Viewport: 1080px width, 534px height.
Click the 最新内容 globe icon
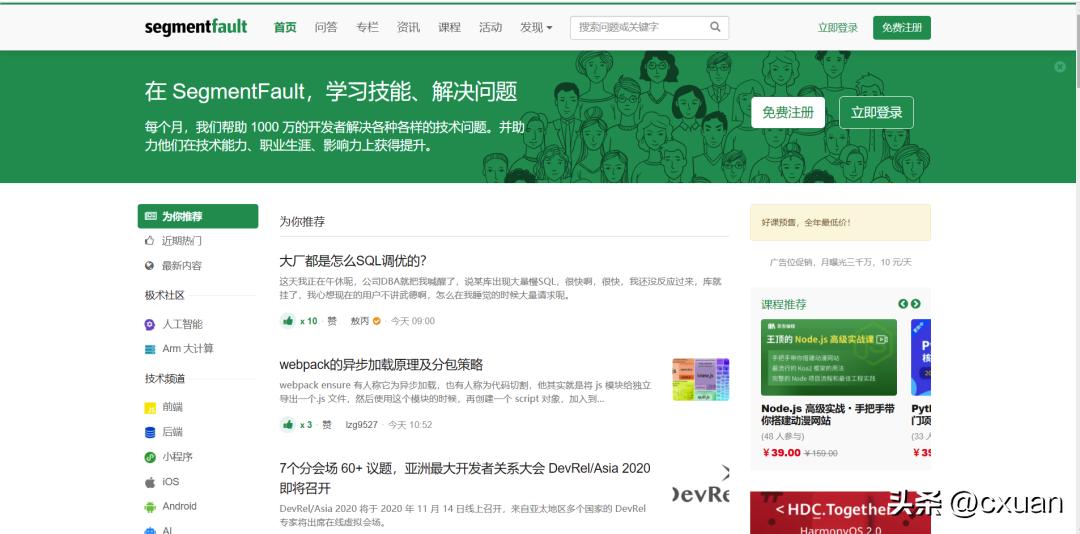coord(149,266)
